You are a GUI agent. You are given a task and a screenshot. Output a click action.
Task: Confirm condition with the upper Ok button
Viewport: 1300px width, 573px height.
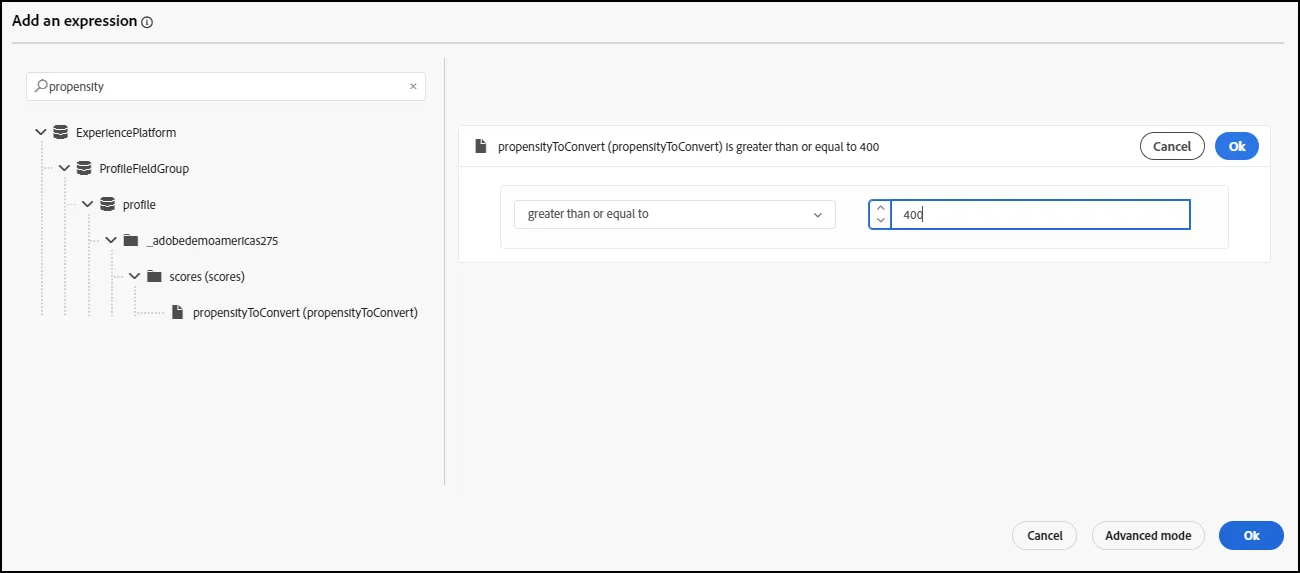(1237, 146)
